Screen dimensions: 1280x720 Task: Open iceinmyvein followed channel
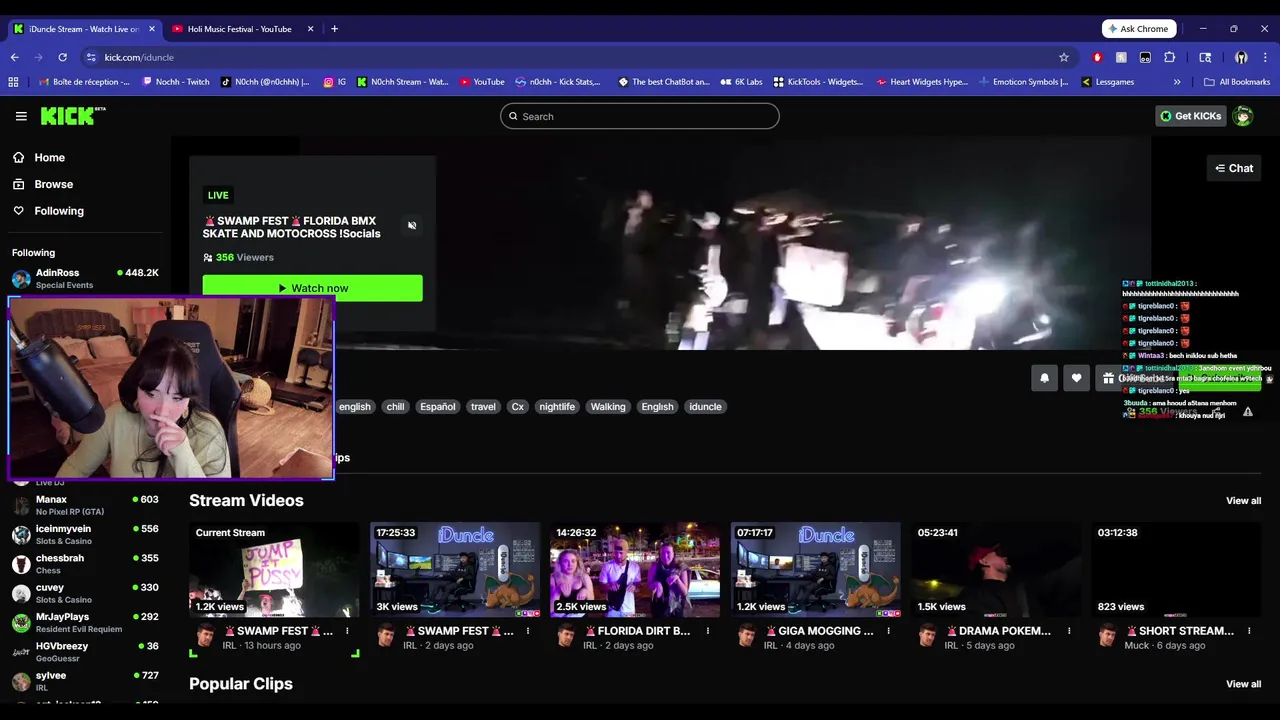[x=85, y=534]
